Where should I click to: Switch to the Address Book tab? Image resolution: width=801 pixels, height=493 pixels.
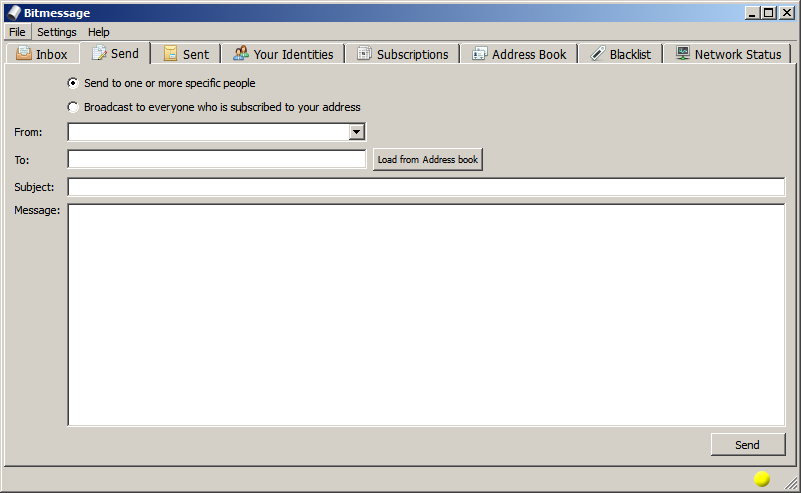(x=519, y=54)
